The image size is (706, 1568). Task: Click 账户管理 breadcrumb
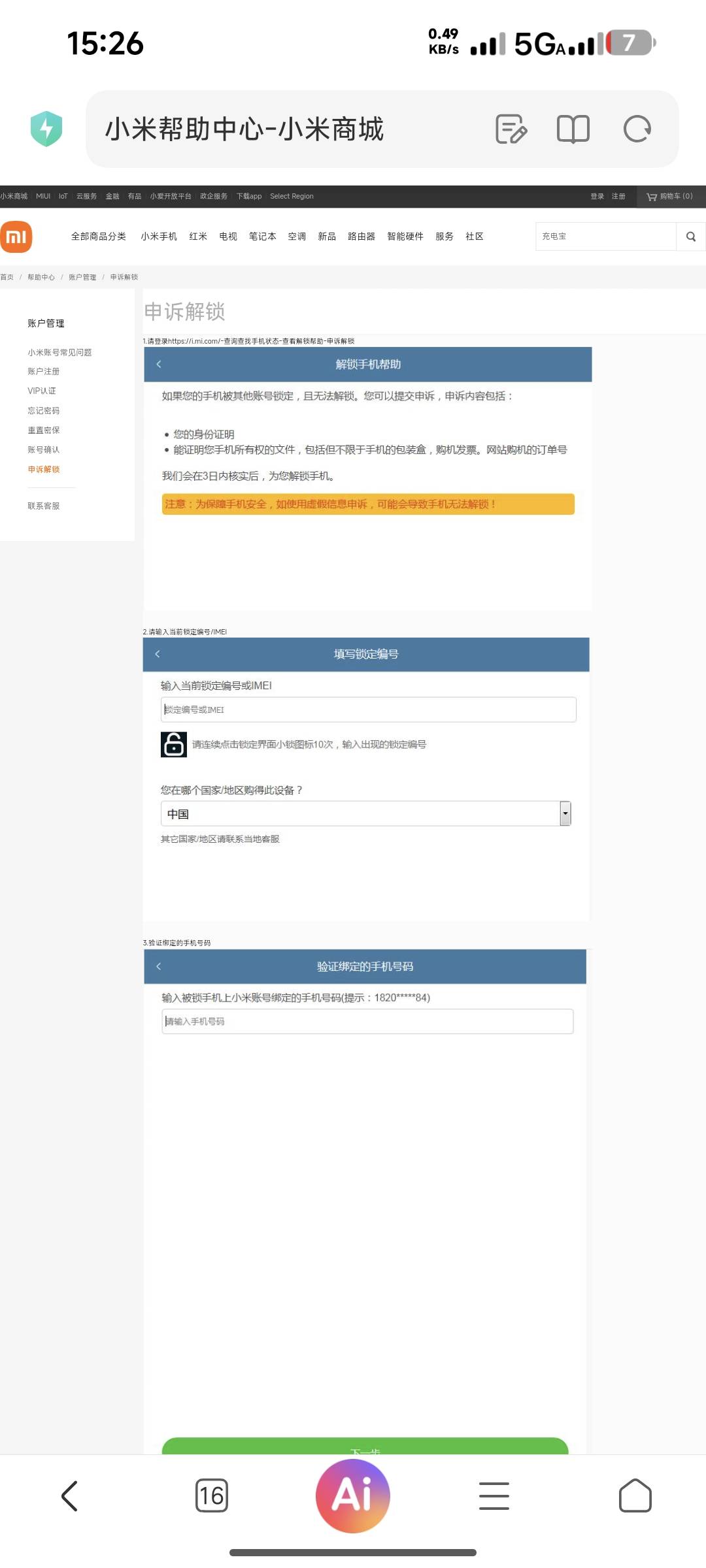(x=82, y=277)
